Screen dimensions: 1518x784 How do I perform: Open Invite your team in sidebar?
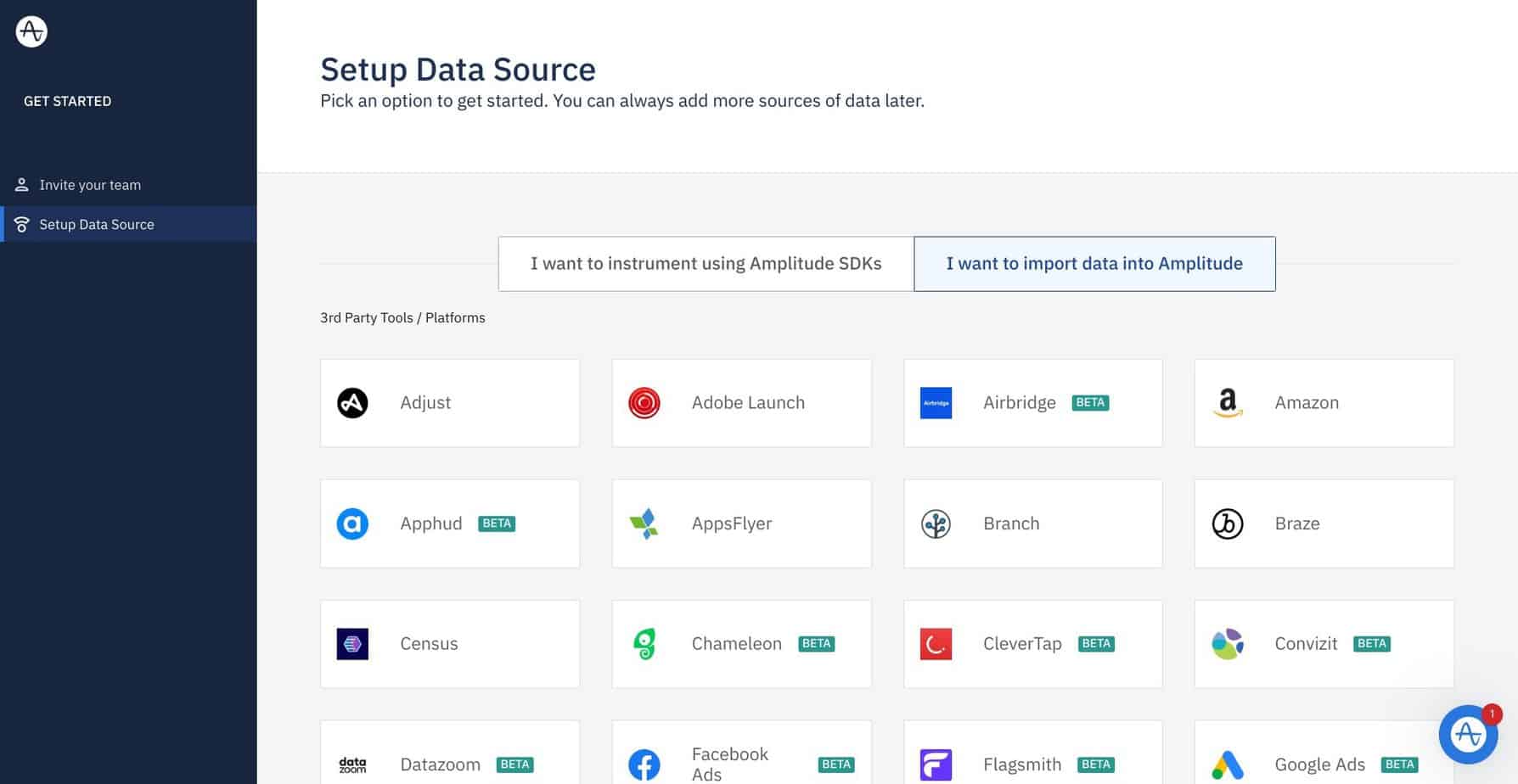tap(128, 184)
